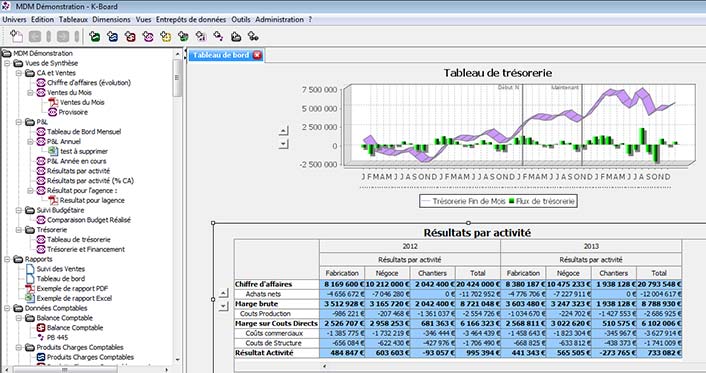
Task: Collapse the Vues de Synthèse folder
Action: pyautogui.click(x=7, y=63)
